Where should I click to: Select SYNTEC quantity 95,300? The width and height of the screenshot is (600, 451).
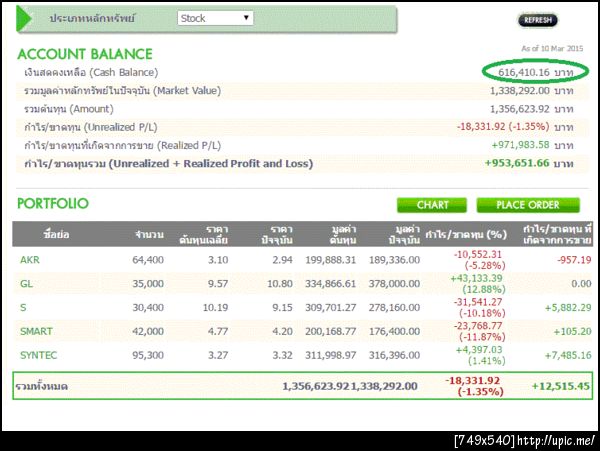pos(148,355)
